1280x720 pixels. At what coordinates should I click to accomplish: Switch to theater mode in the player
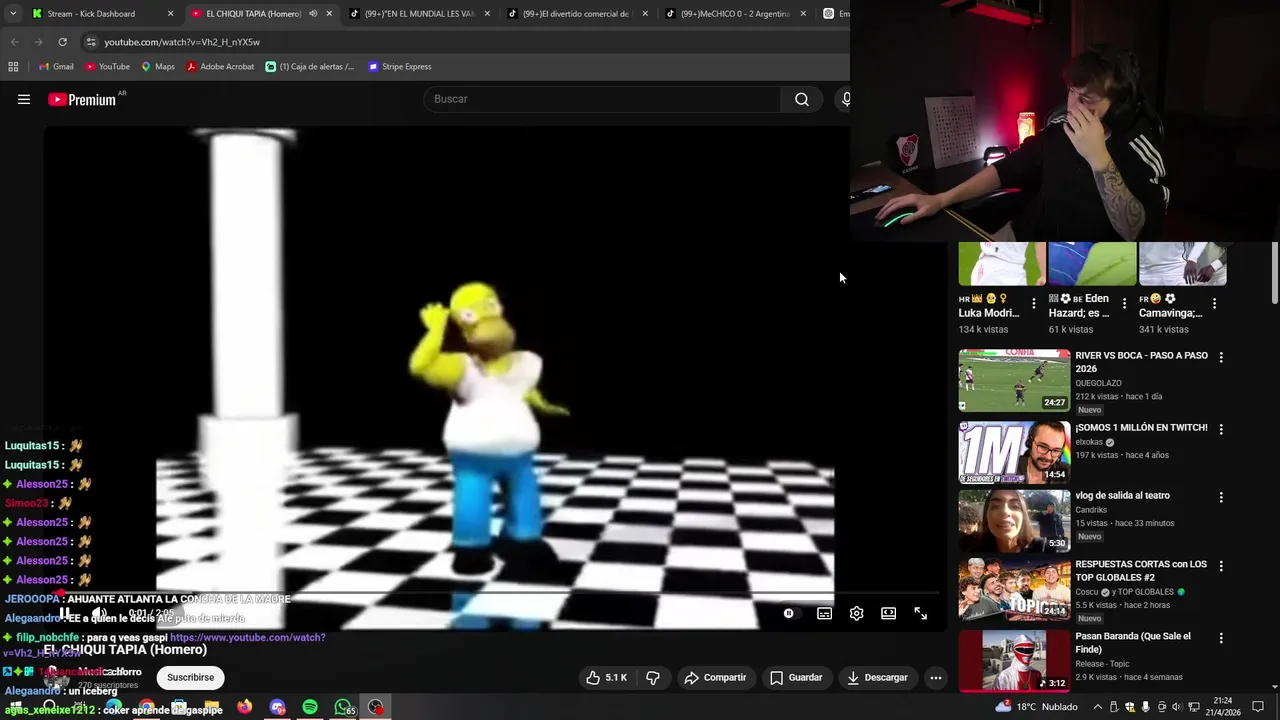click(x=888, y=613)
